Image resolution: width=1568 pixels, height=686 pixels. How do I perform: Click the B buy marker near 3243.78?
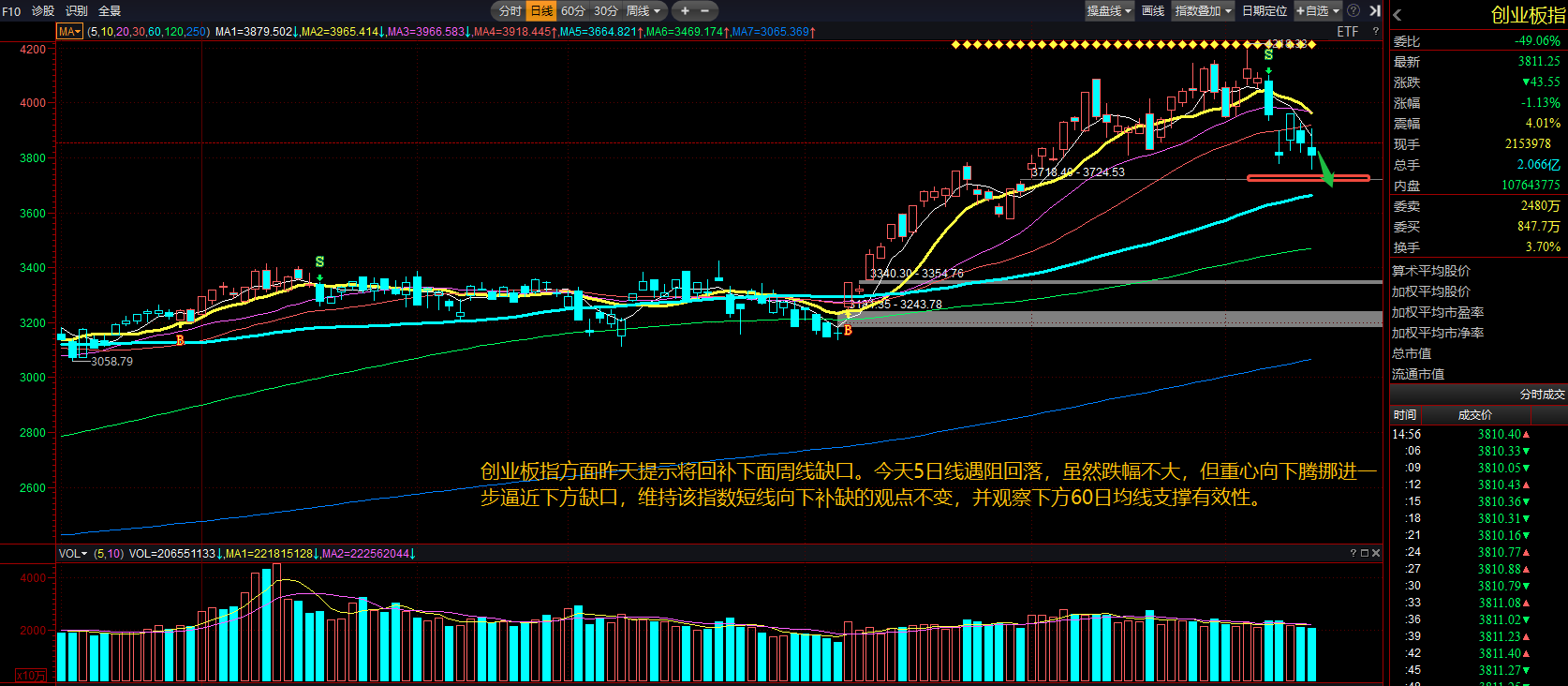[848, 330]
